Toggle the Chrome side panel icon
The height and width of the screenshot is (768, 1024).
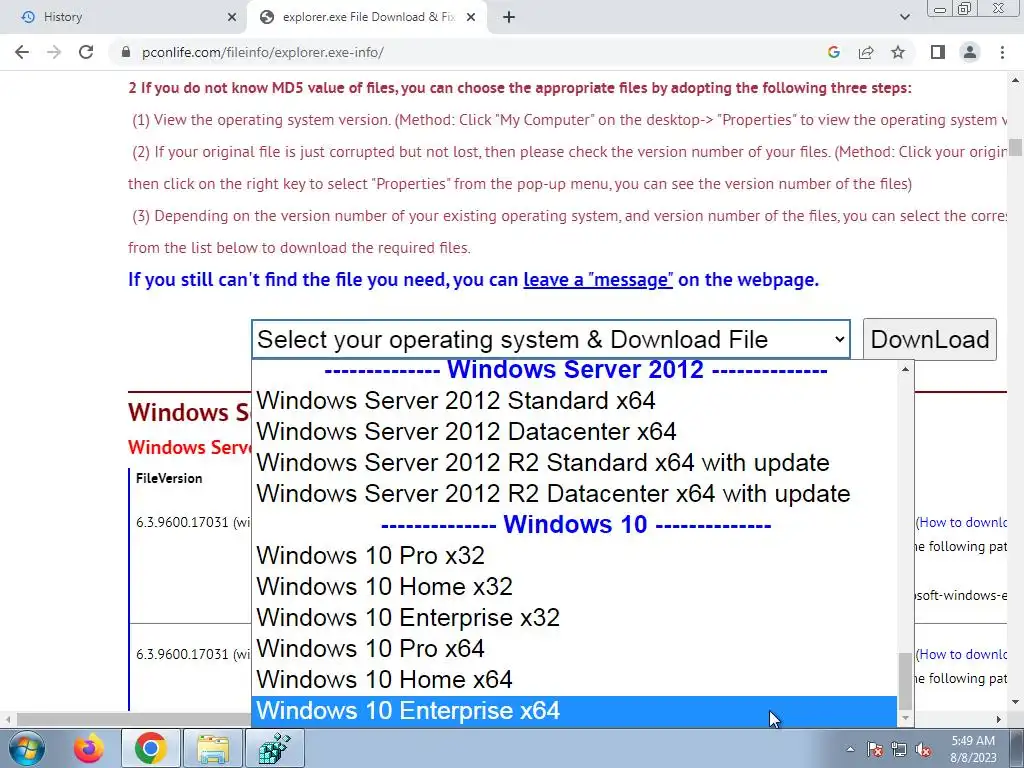click(x=938, y=52)
